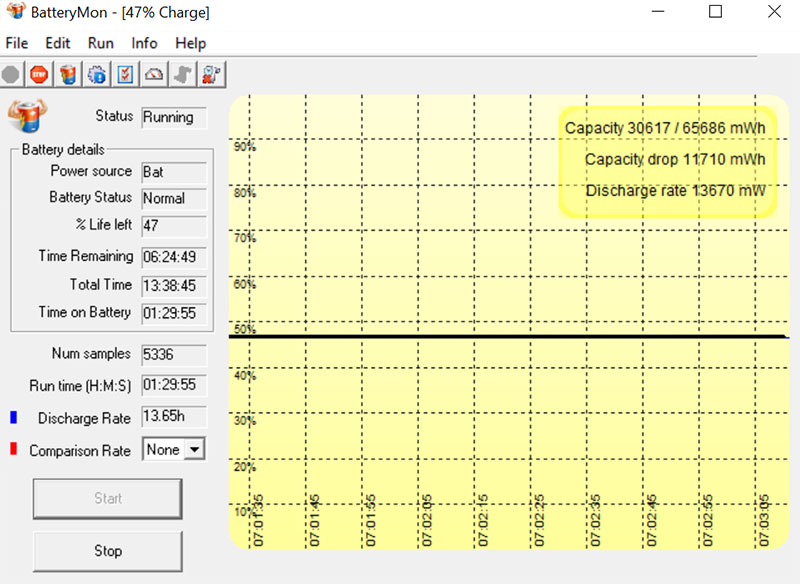This screenshot has height=584, width=800.
Task: Click the grey start circle toolbar icon
Action: (11, 74)
